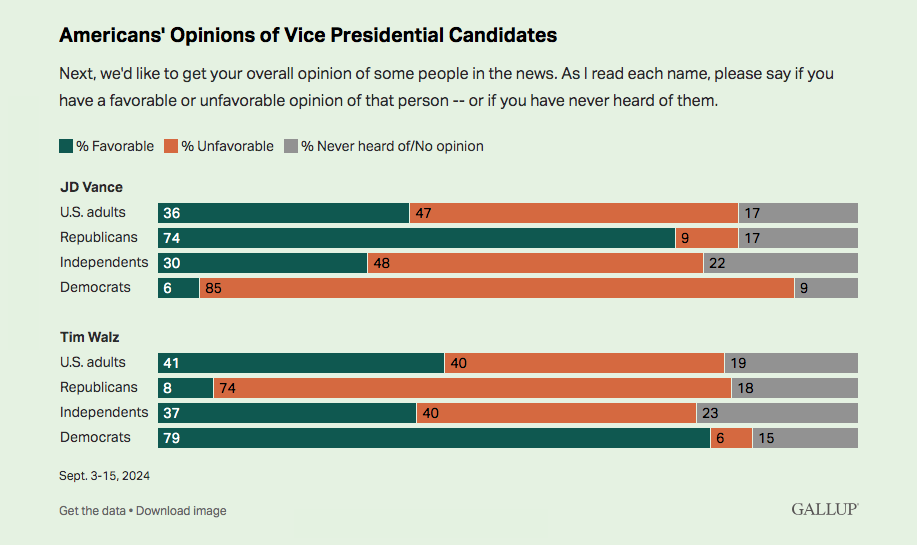Click Tim Walz Democrats unfavorable bar (6)
Image resolution: width=917 pixels, height=545 pixels.
[x=731, y=438]
